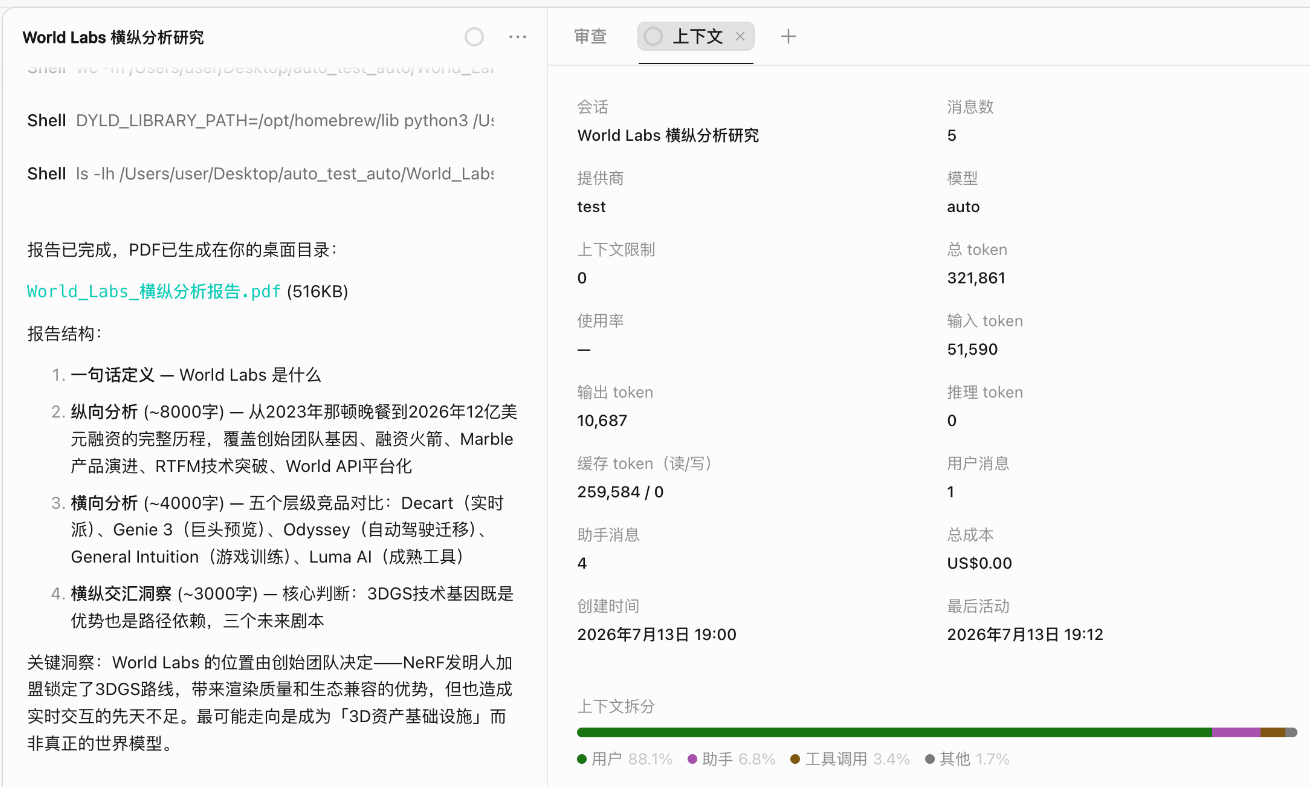Click the World Labs 横纵分析研究 panel title

pyautogui.click(x=113, y=37)
